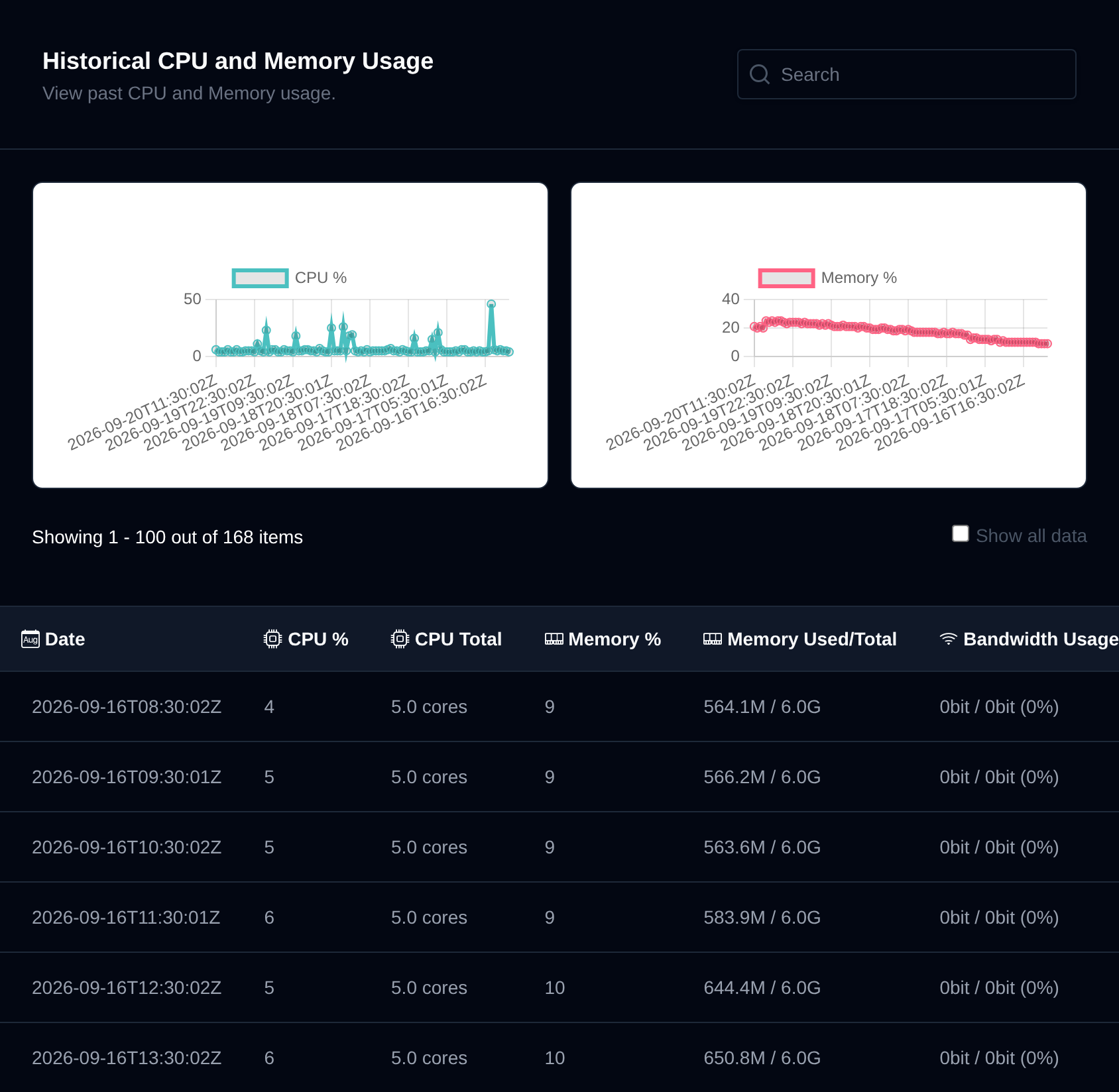Click the calendar icon beside Date header

[x=30, y=639]
